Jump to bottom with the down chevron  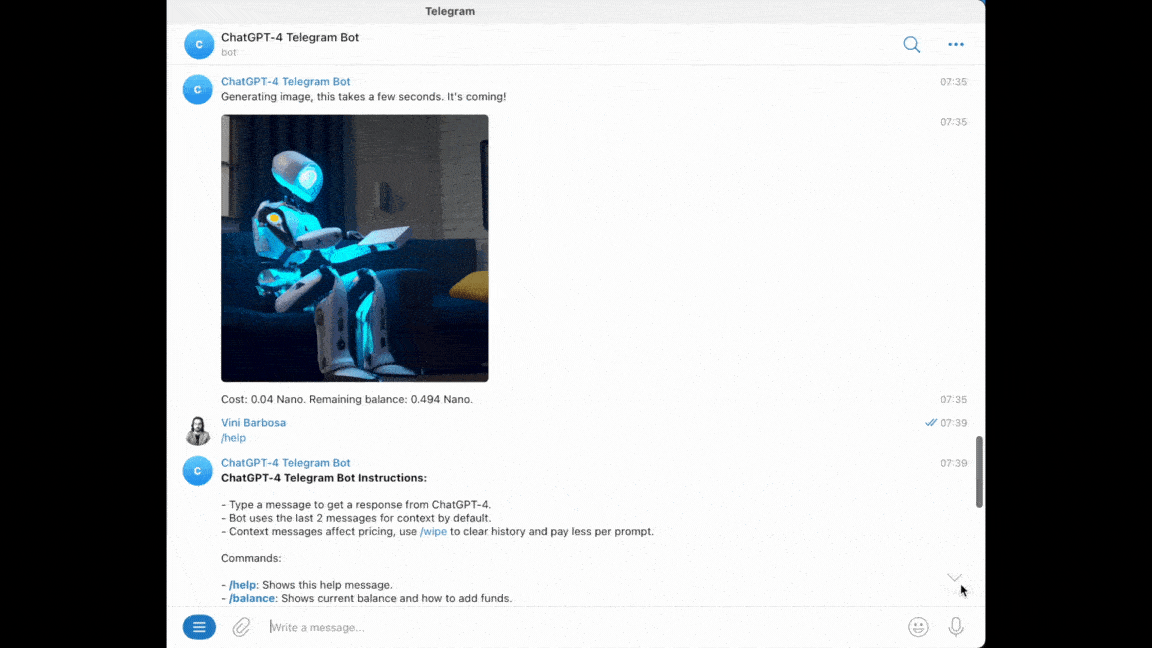[x=954, y=577]
